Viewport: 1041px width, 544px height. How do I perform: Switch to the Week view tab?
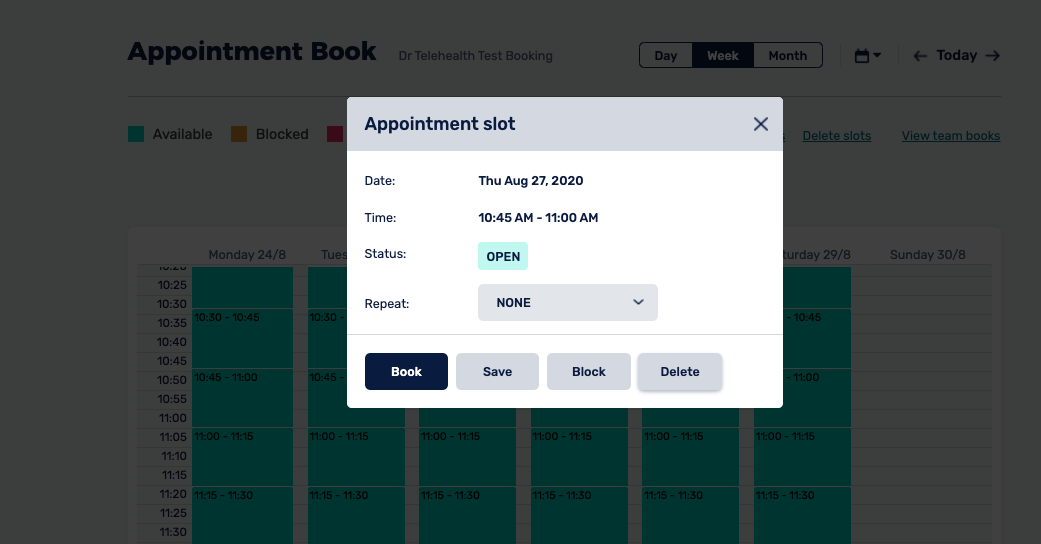723,56
